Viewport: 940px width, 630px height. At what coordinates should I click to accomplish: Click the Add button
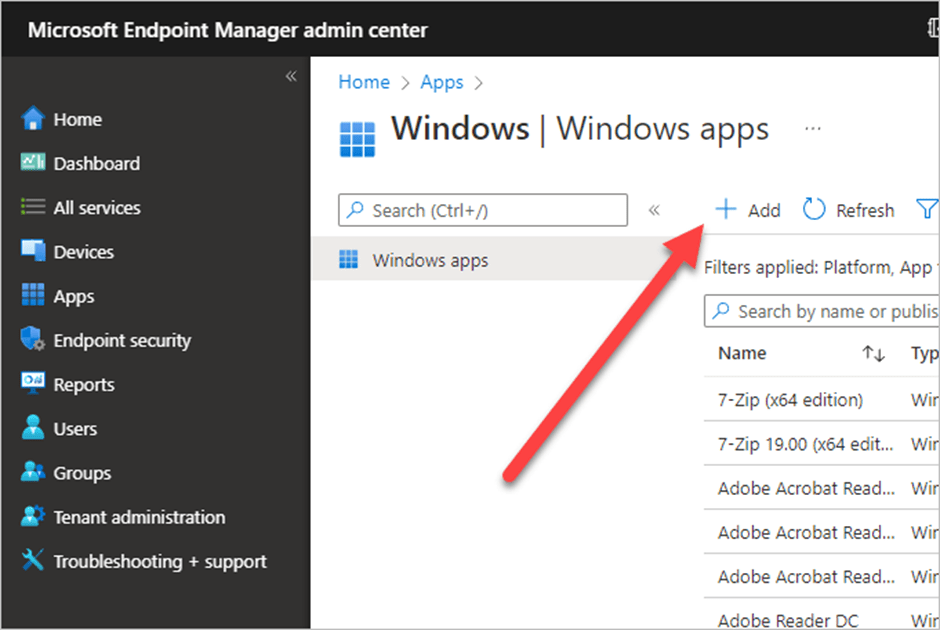pyautogui.click(x=748, y=210)
